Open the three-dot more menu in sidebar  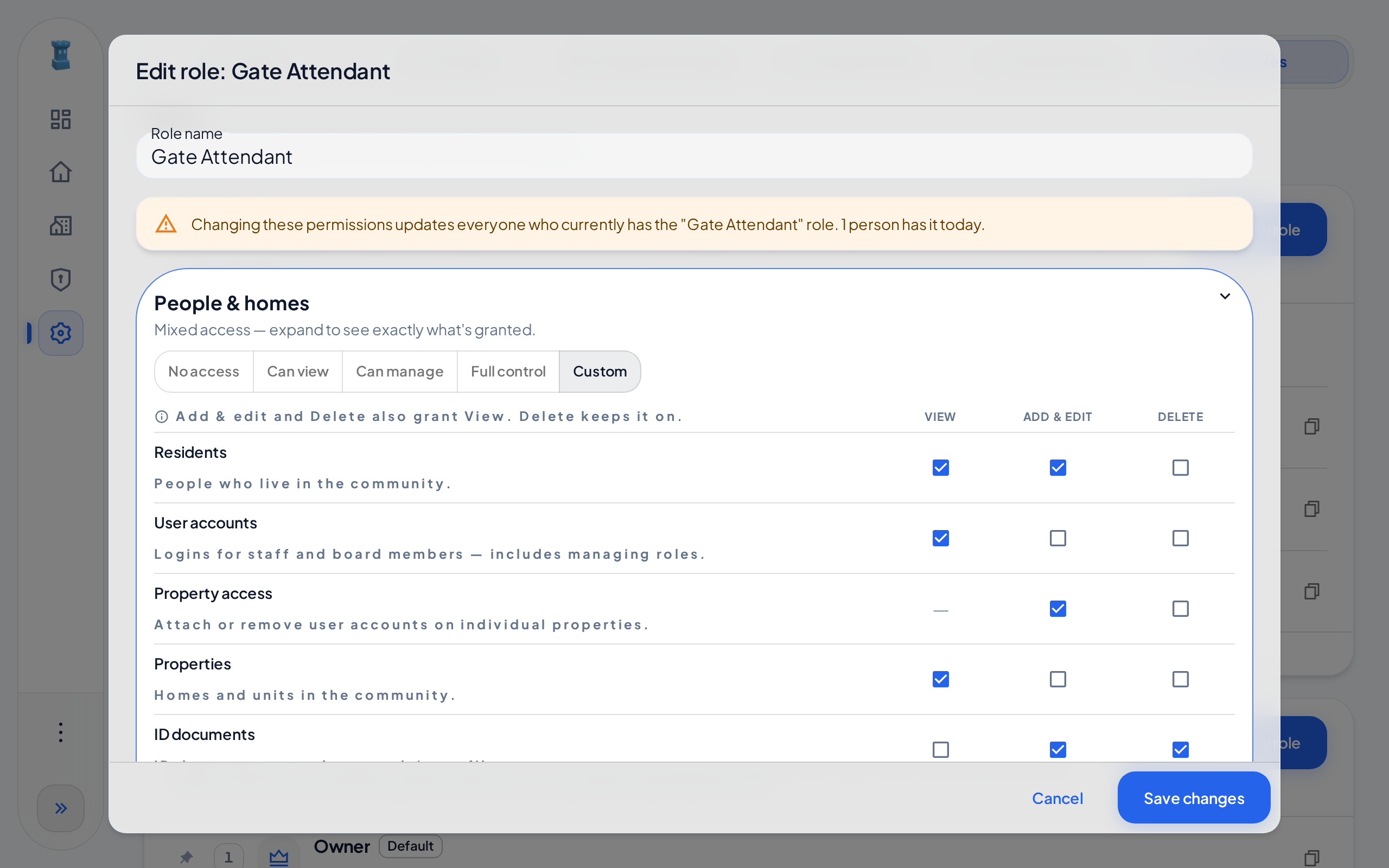(x=61, y=732)
